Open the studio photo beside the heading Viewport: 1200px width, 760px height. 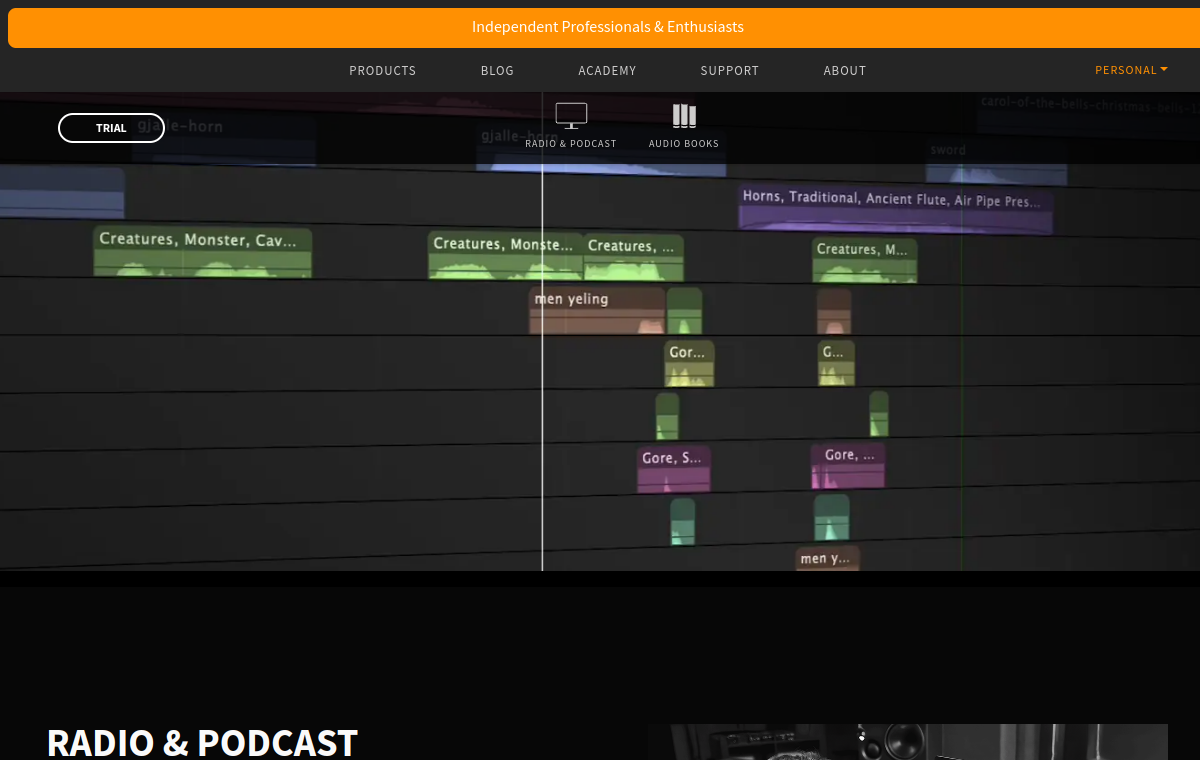(908, 742)
